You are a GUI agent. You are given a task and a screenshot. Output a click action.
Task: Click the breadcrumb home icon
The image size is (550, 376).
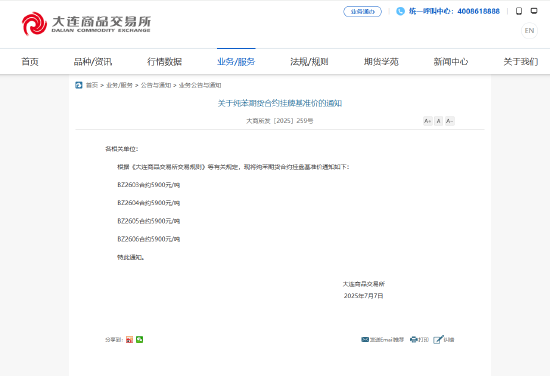[79, 85]
